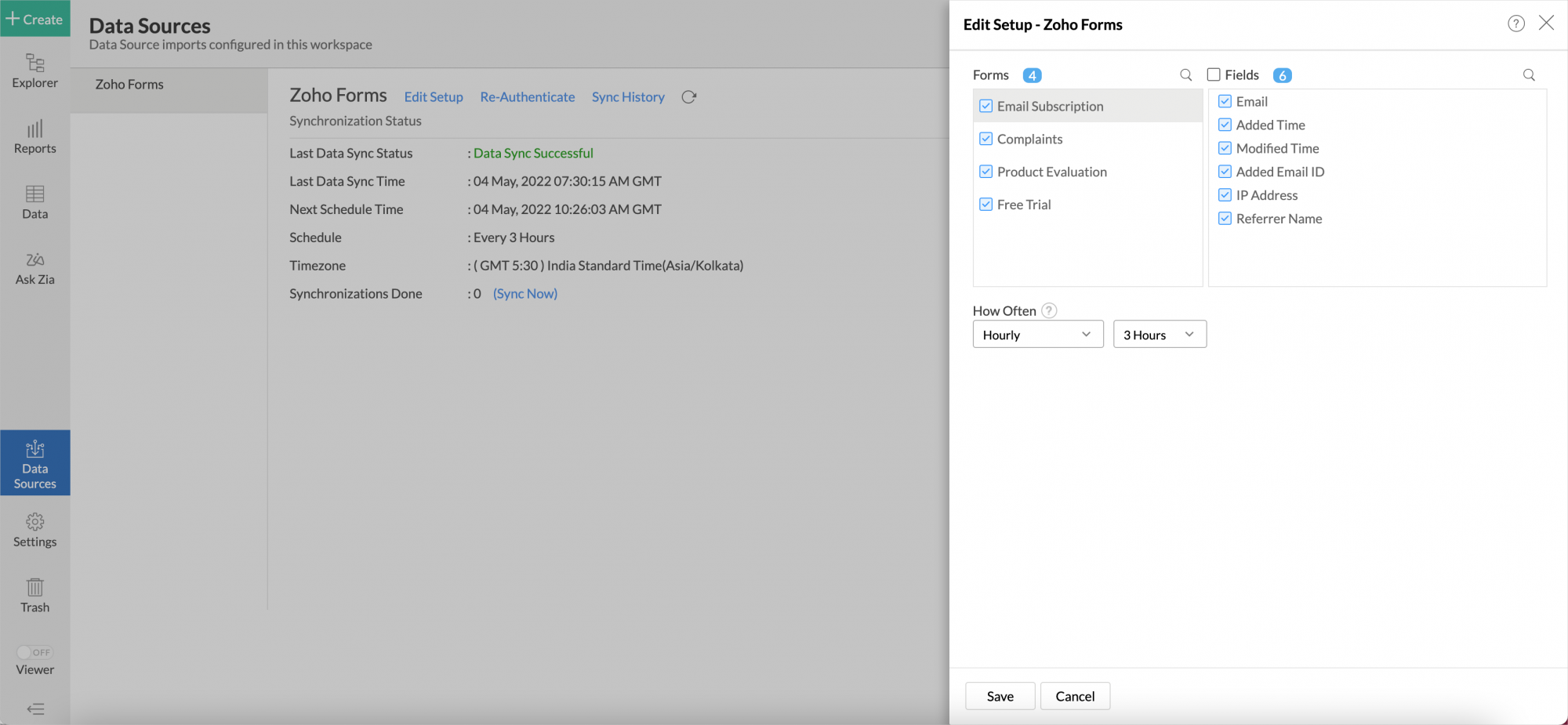Uncheck the Email field checkbox
1568x725 pixels.
1225,101
